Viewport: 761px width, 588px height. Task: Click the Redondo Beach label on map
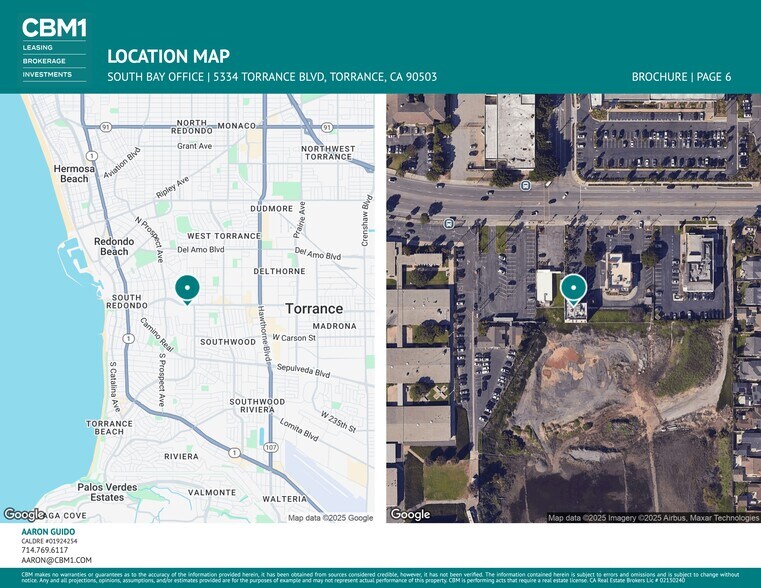click(x=111, y=246)
